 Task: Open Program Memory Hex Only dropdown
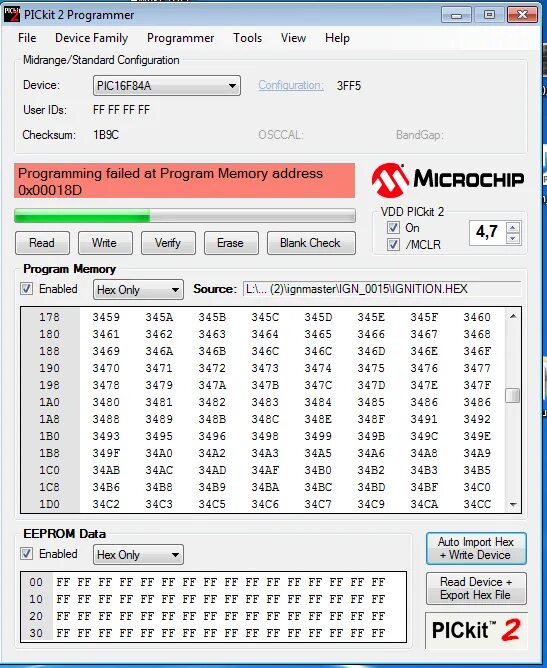tap(138, 290)
